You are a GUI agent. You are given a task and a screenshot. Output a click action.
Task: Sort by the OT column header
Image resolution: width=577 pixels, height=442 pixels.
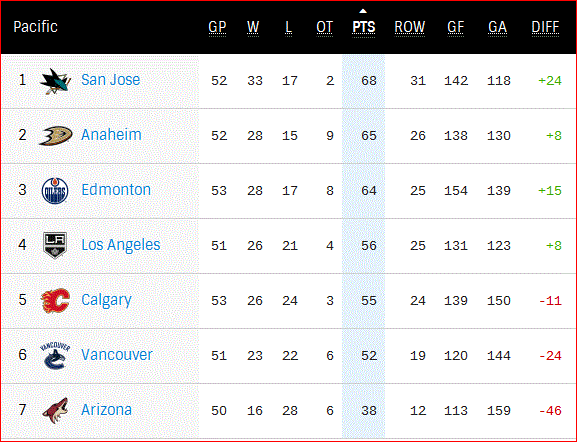325,27
